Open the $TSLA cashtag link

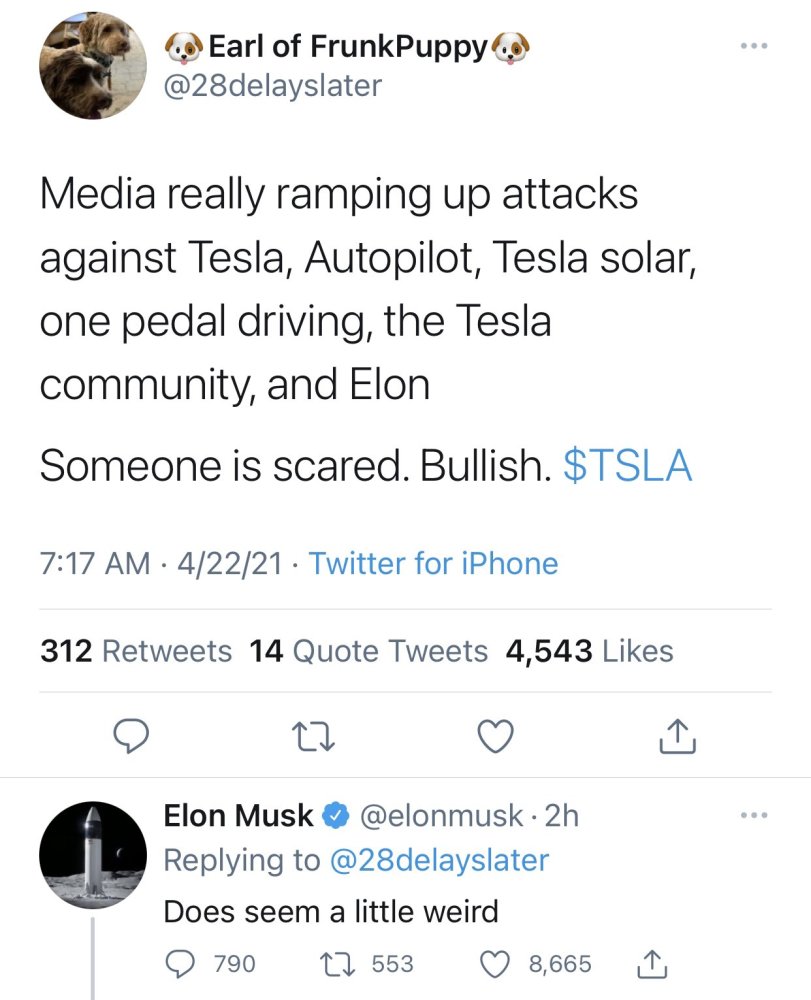(628, 466)
